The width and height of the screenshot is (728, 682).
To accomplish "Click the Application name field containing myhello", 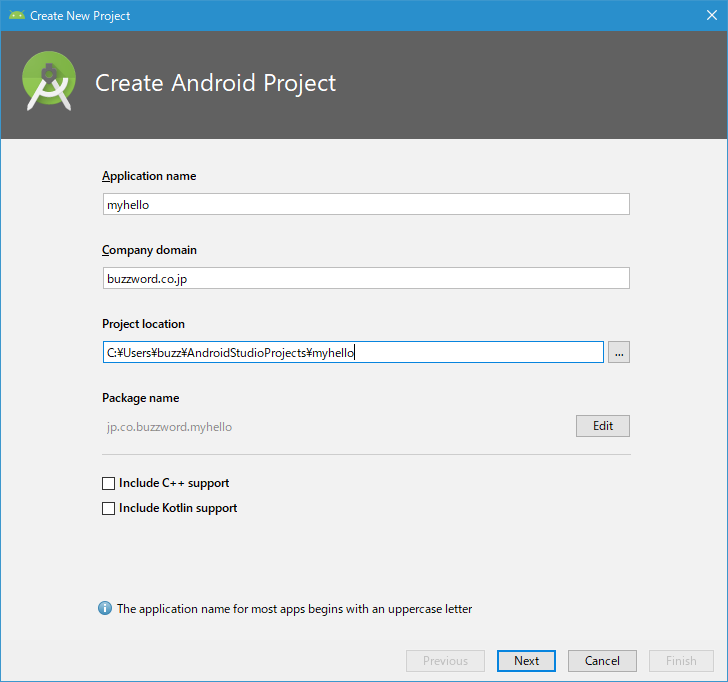I will click(366, 204).
